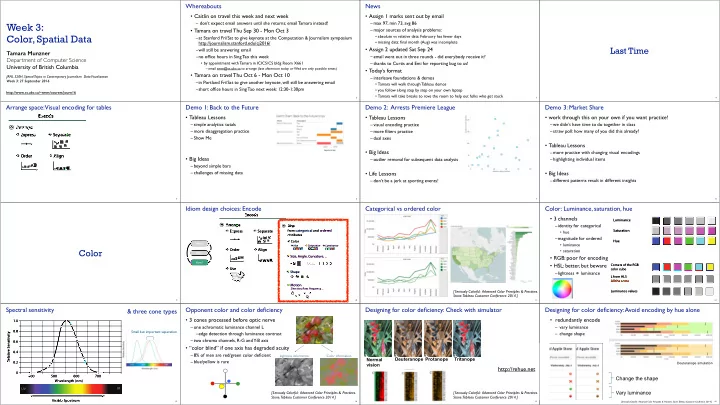Click the Tamara Munzner author name

coord(28,53)
